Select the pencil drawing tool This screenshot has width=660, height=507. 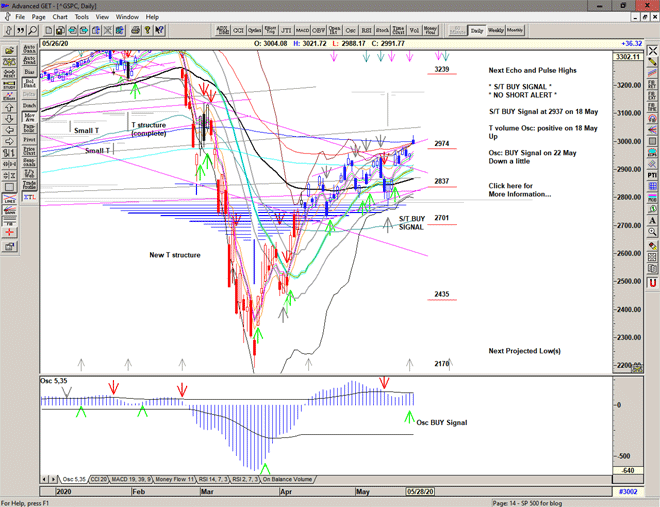tap(652, 62)
